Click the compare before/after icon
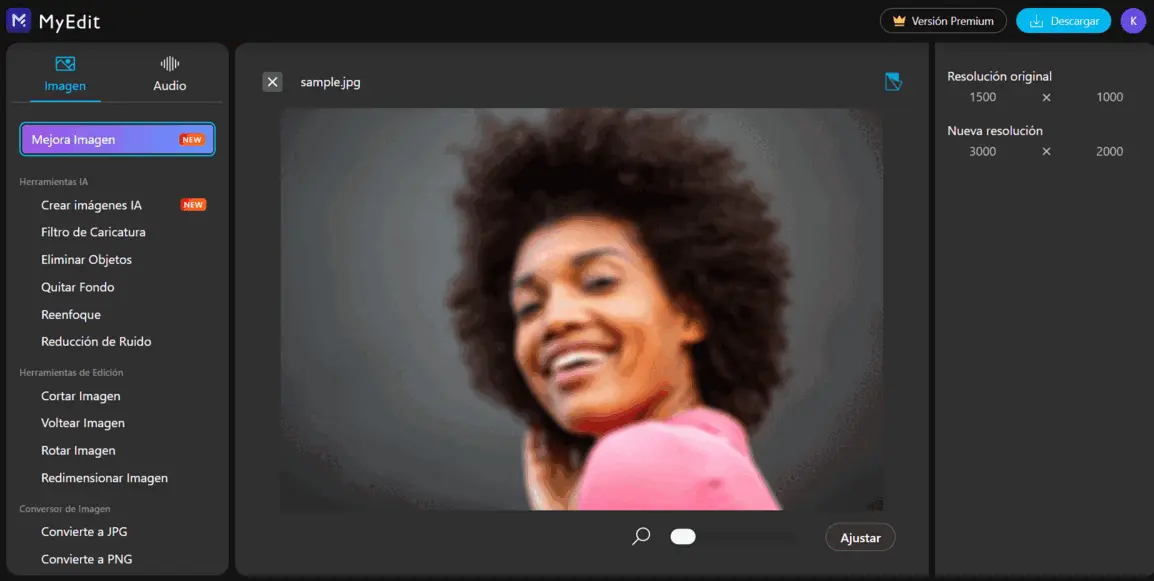 (x=893, y=82)
